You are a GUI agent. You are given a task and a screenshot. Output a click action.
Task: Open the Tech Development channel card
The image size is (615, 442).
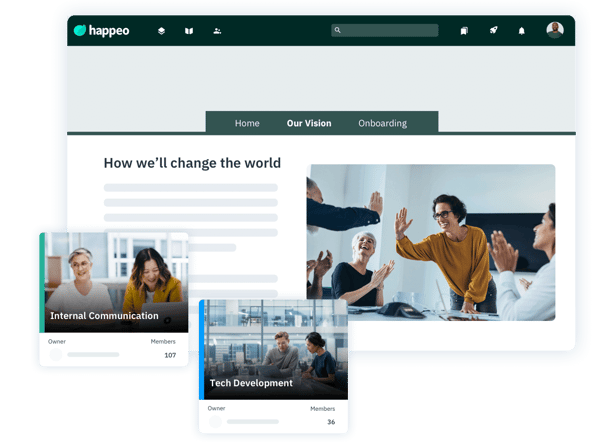click(x=273, y=350)
